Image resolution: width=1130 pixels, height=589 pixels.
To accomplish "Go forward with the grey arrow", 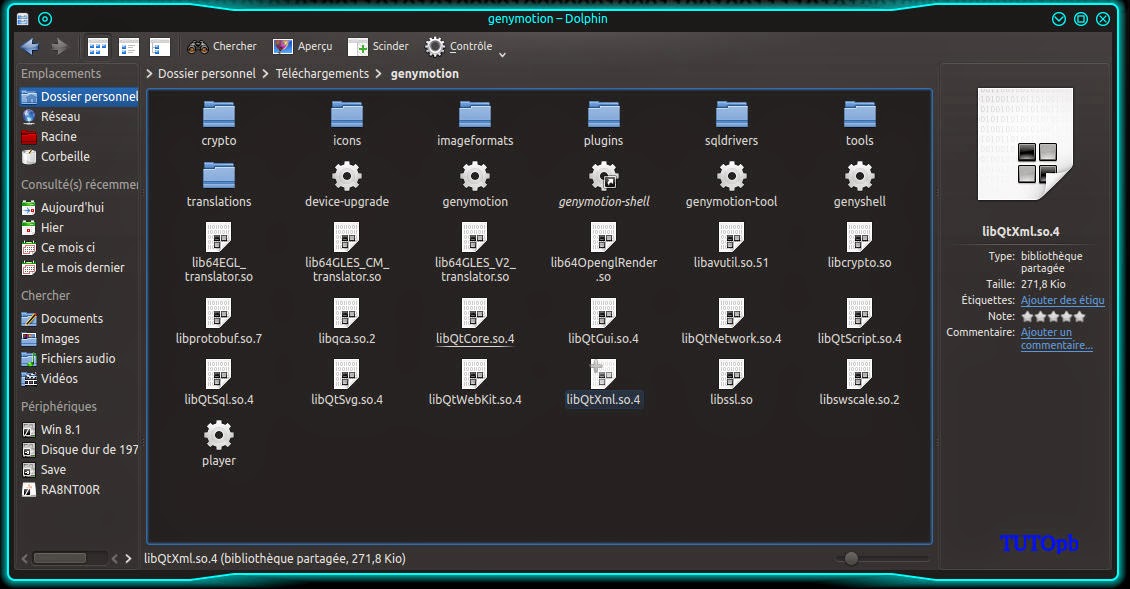I will 59,47.
